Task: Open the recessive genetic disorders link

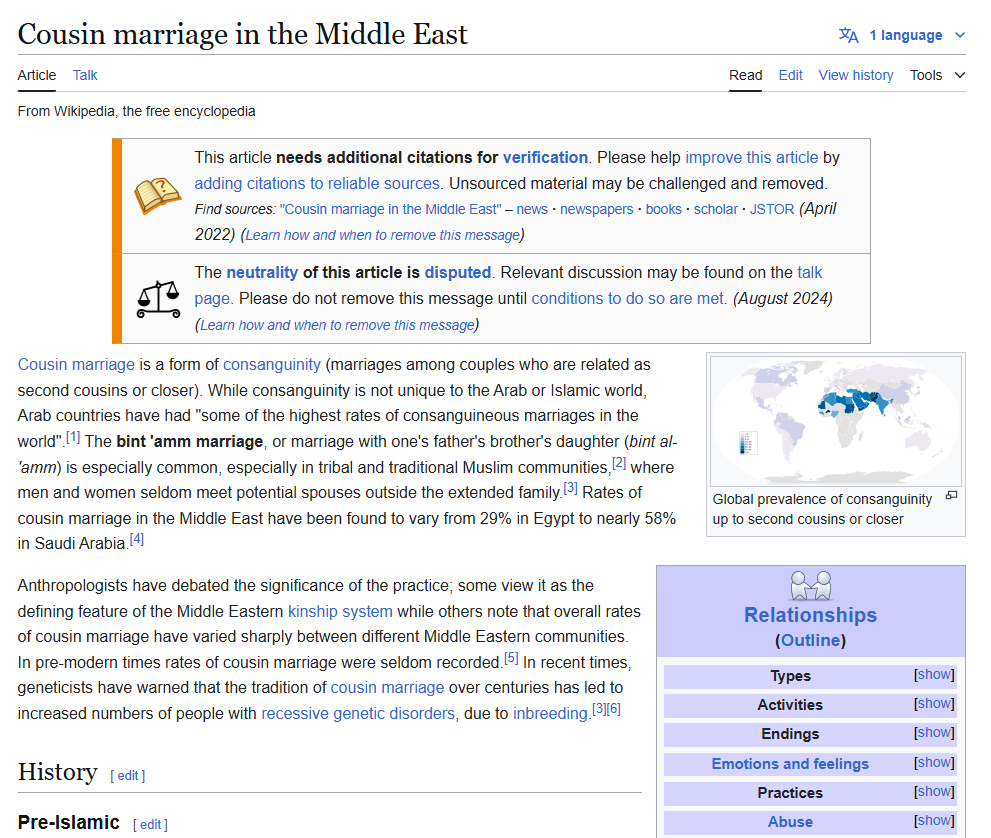Action: tap(358, 714)
